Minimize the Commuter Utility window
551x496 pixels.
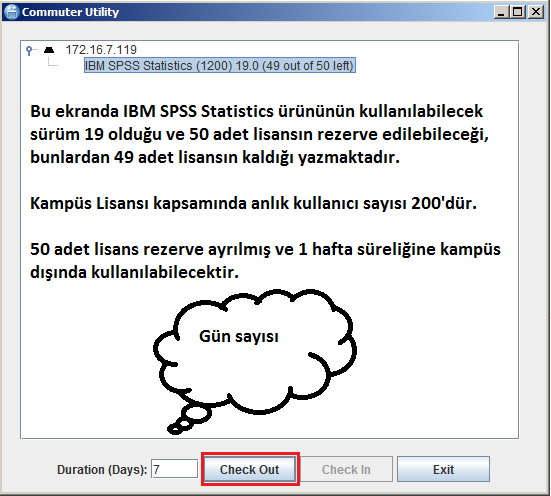pos(501,12)
